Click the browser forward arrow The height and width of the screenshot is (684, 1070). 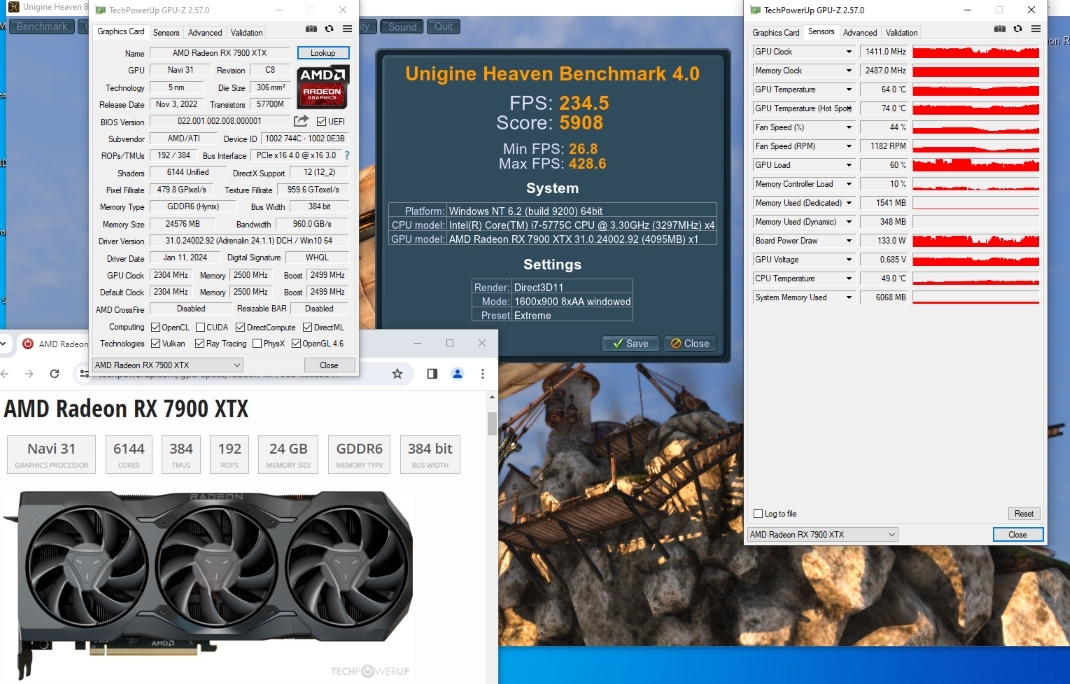tap(29, 373)
